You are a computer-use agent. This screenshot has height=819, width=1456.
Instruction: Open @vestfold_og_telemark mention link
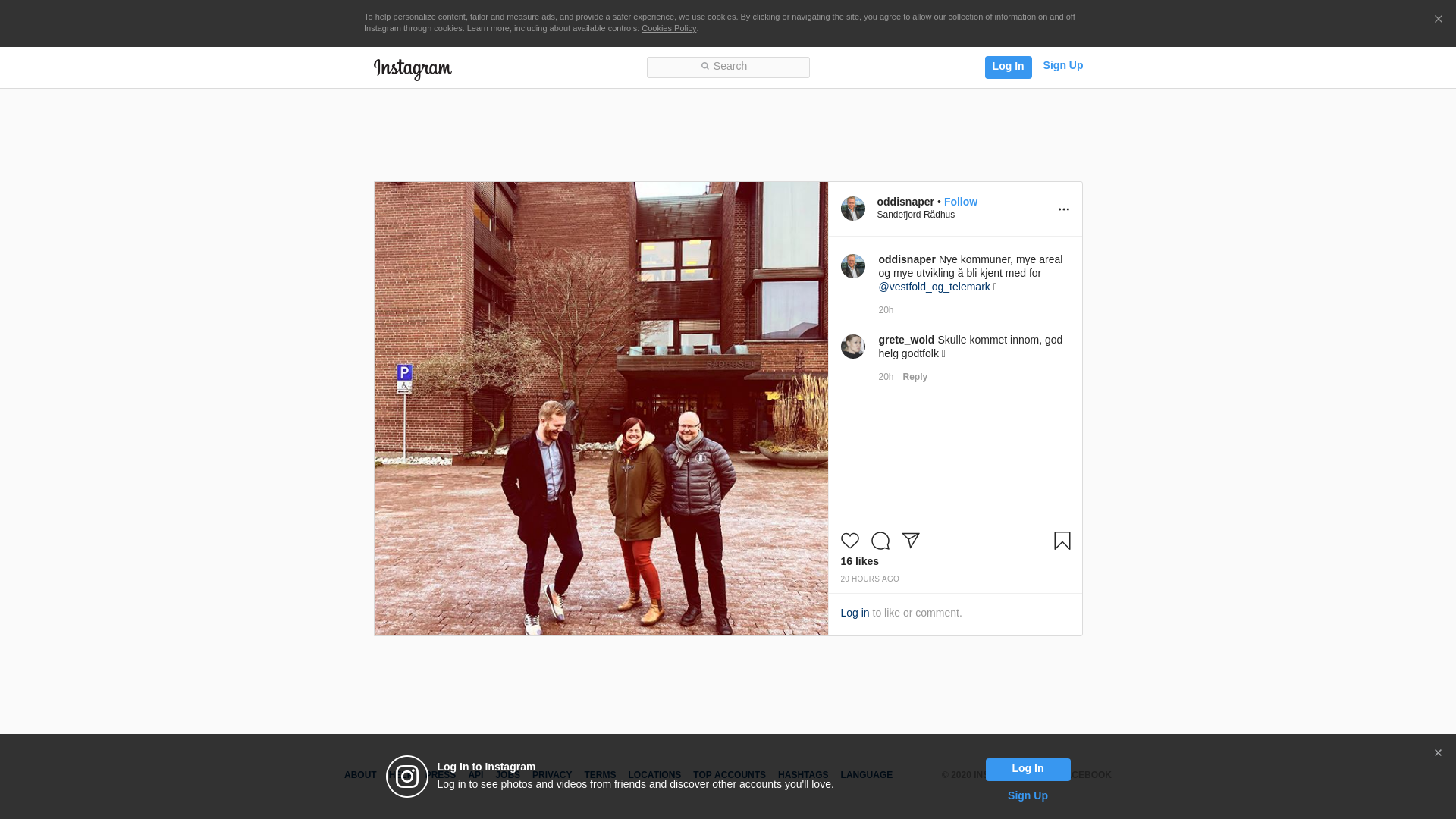(934, 287)
